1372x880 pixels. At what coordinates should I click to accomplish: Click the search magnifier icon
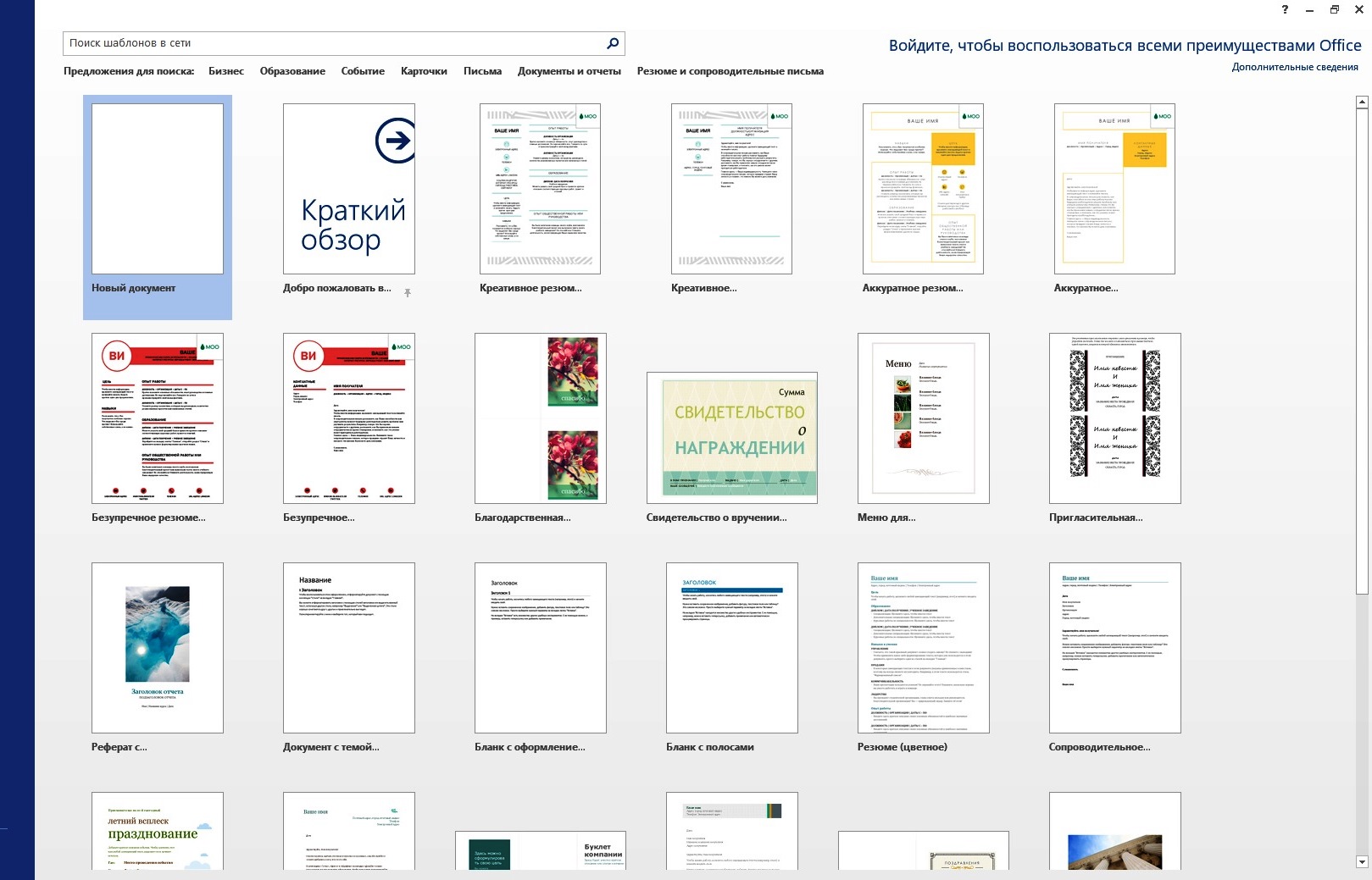coord(613,43)
